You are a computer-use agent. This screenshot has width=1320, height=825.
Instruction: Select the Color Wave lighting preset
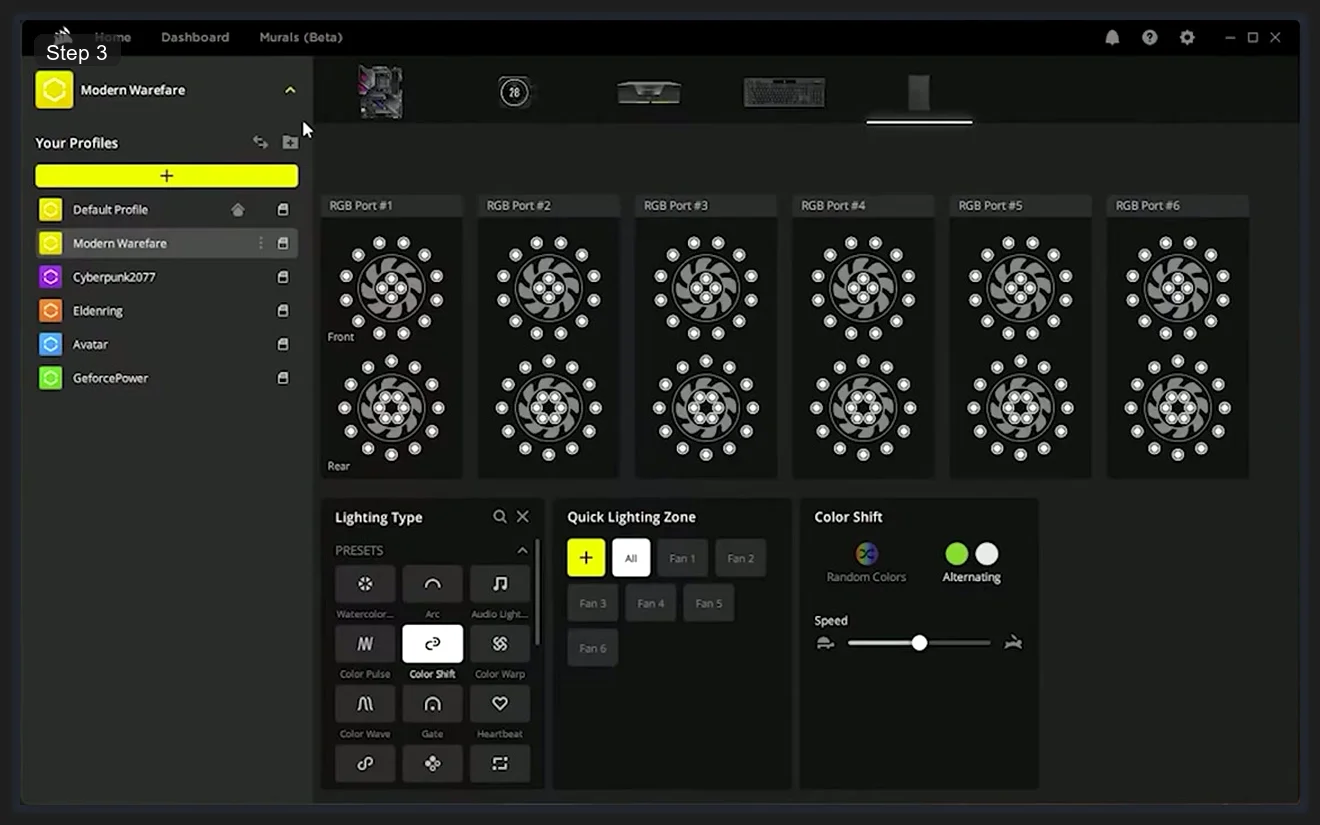365,704
